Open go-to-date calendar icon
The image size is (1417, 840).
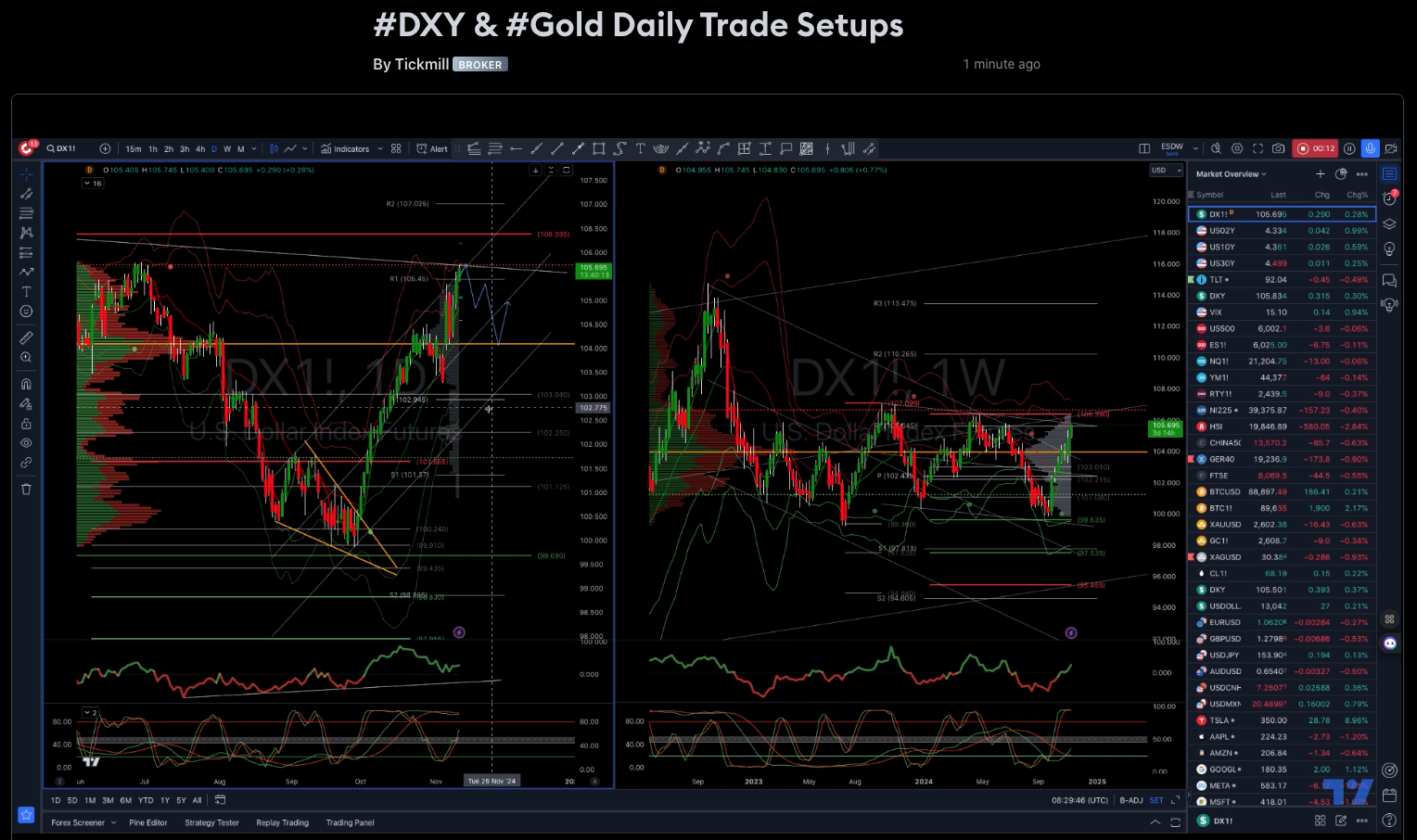pos(220,799)
